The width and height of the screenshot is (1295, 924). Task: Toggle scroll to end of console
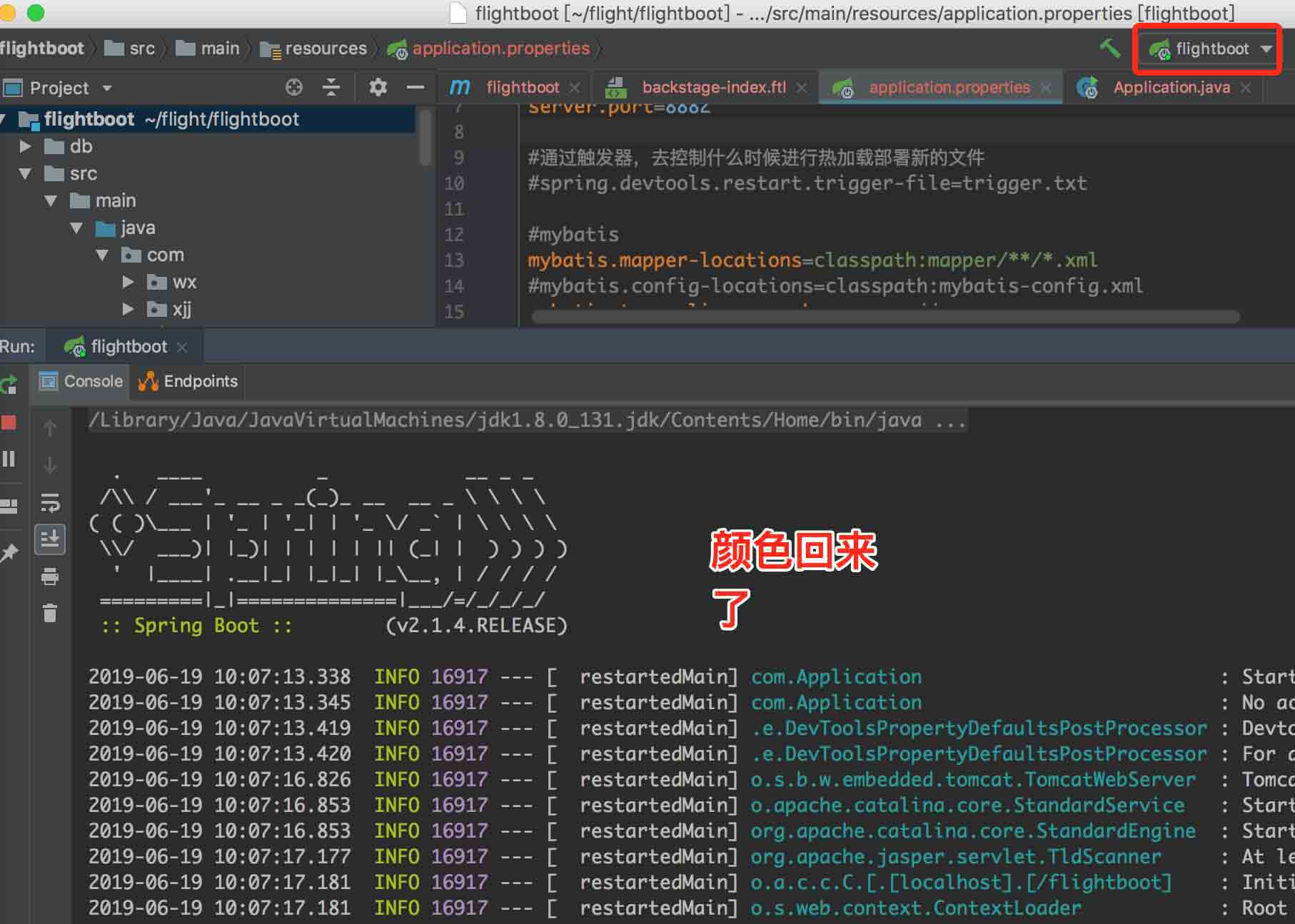point(50,539)
